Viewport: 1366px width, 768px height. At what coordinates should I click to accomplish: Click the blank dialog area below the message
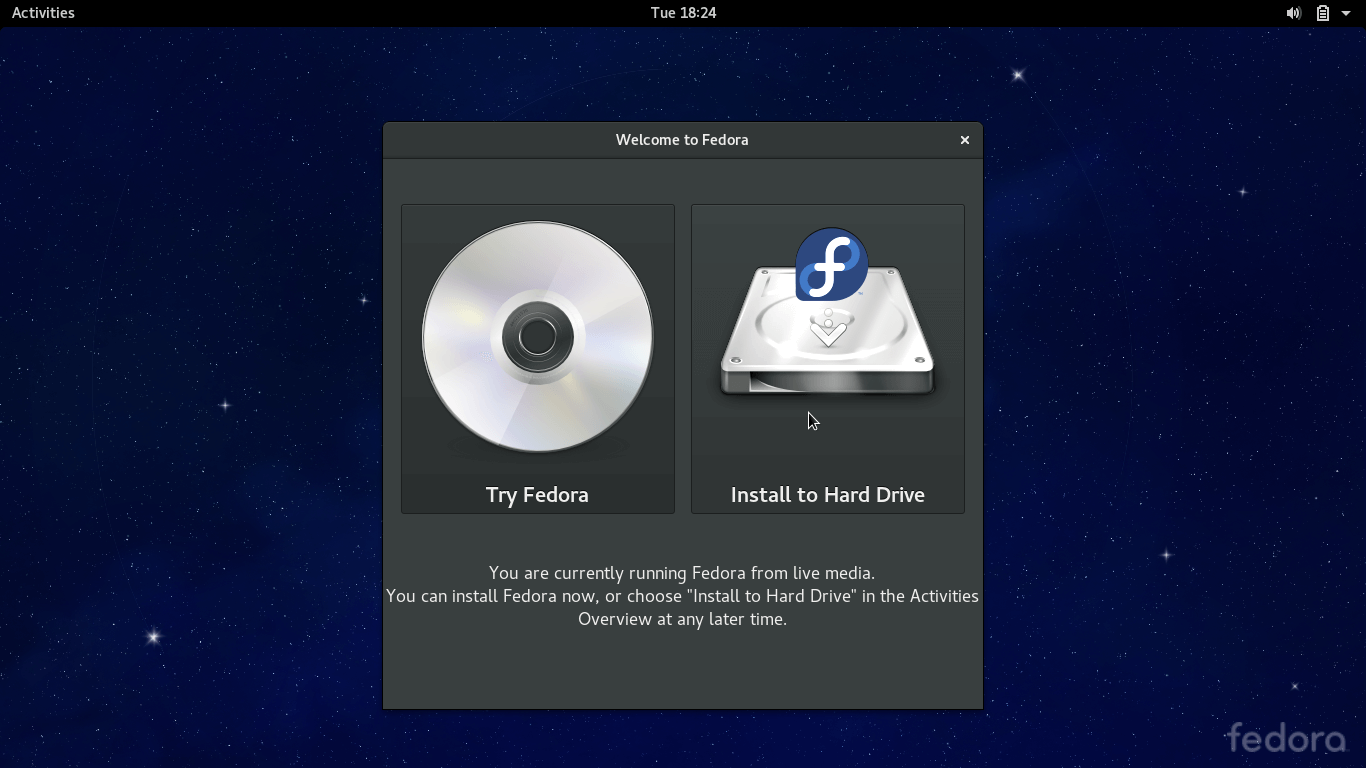(x=682, y=670)
